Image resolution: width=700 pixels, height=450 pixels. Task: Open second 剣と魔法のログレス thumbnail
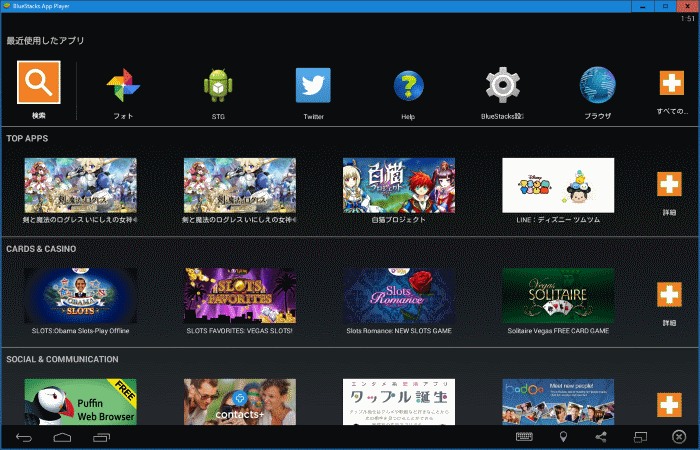click(x=240, y=185)
